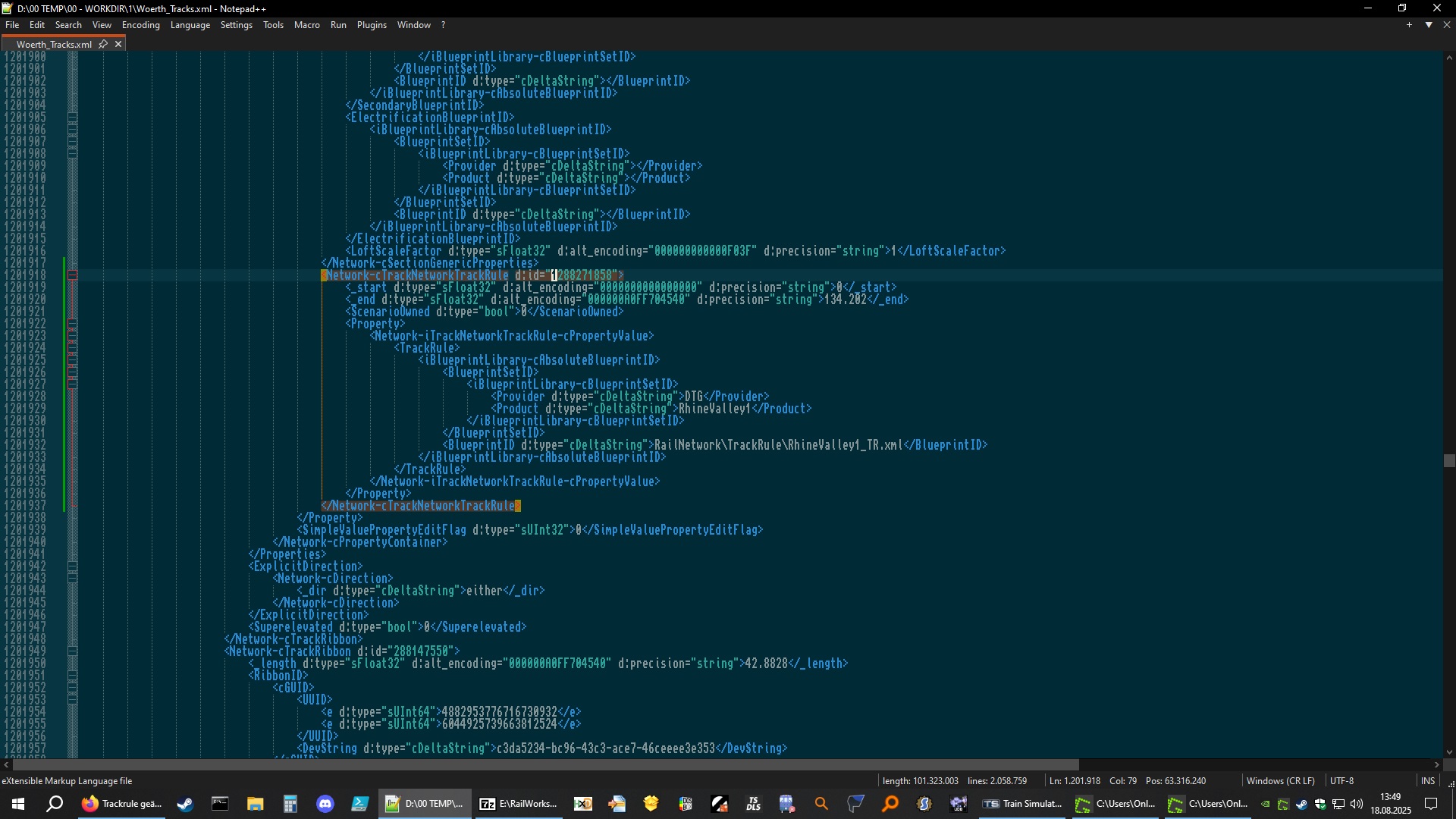Pin the Woerth_Tracks.xml tab
This screenshot has height=819, width=1456.
tap(103, 44)
